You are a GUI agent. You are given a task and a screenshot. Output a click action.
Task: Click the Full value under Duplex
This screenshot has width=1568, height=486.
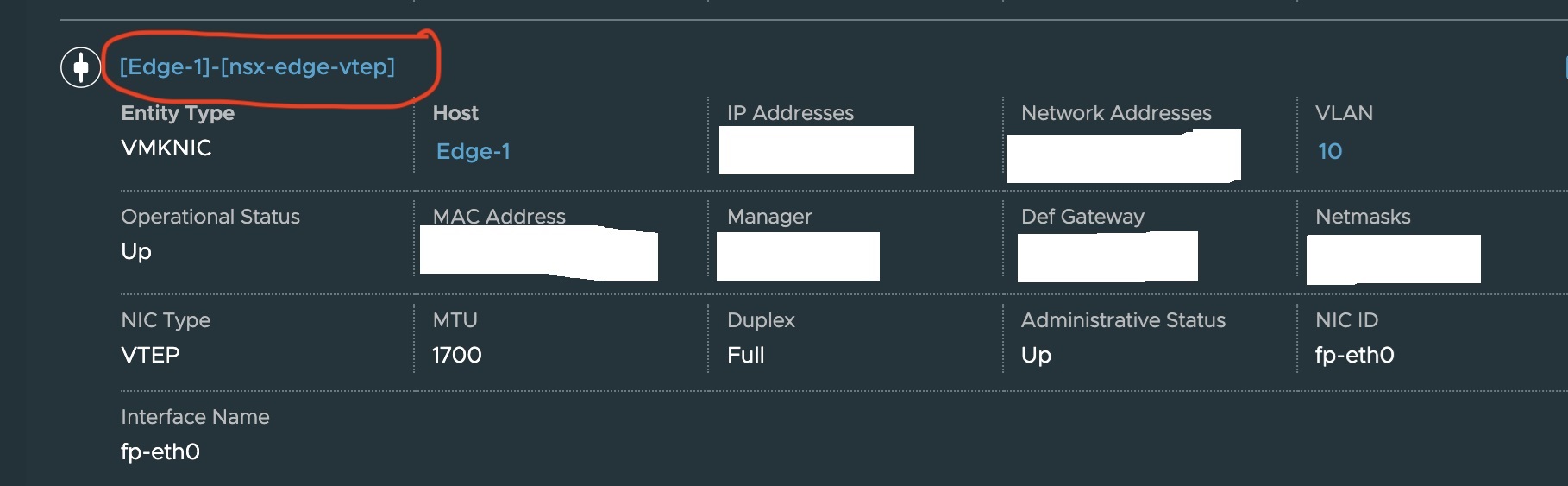point(746,355)
